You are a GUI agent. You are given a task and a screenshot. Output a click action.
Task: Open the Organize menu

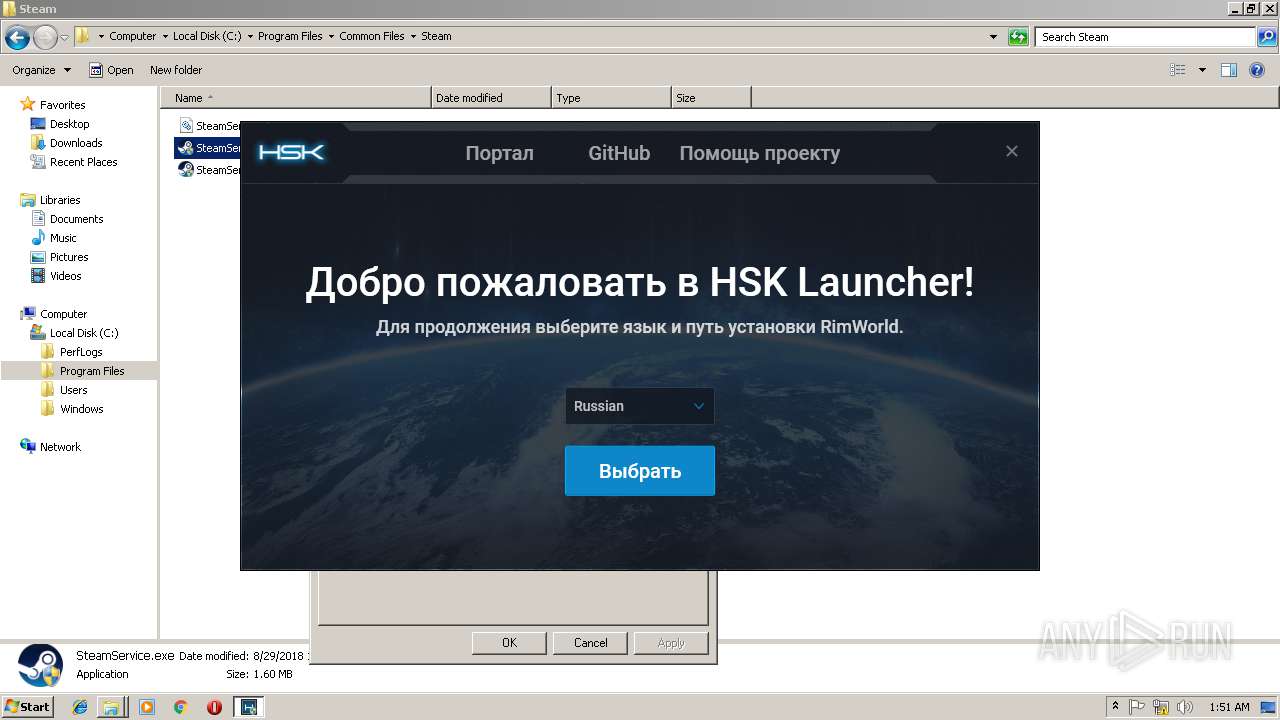tap(41, 70)
